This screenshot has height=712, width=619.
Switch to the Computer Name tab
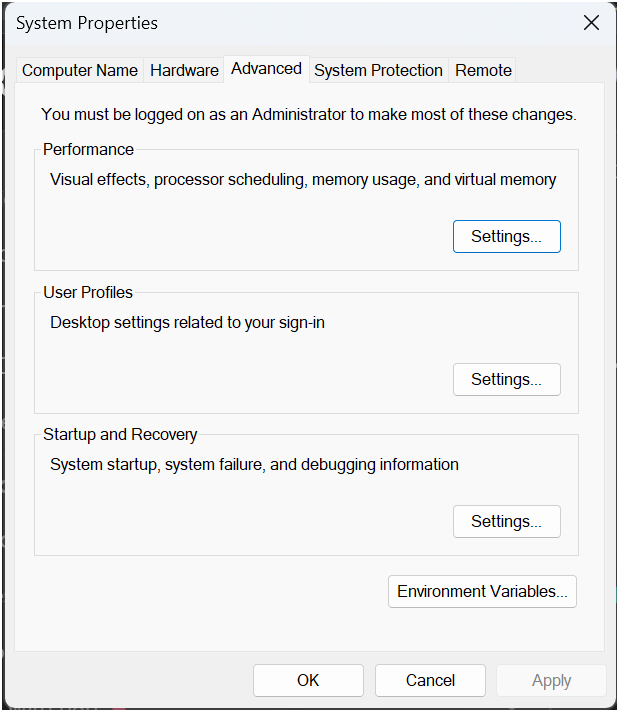(x=80, y=70)
